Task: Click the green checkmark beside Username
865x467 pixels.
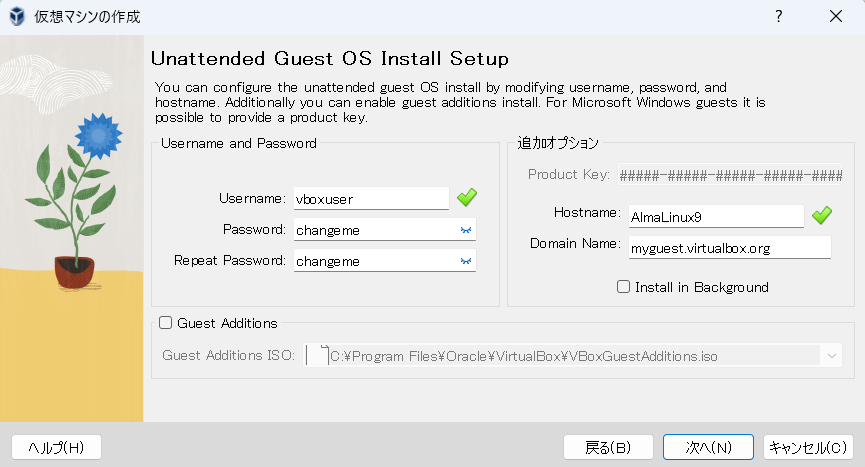Action: tap(467, 198)
